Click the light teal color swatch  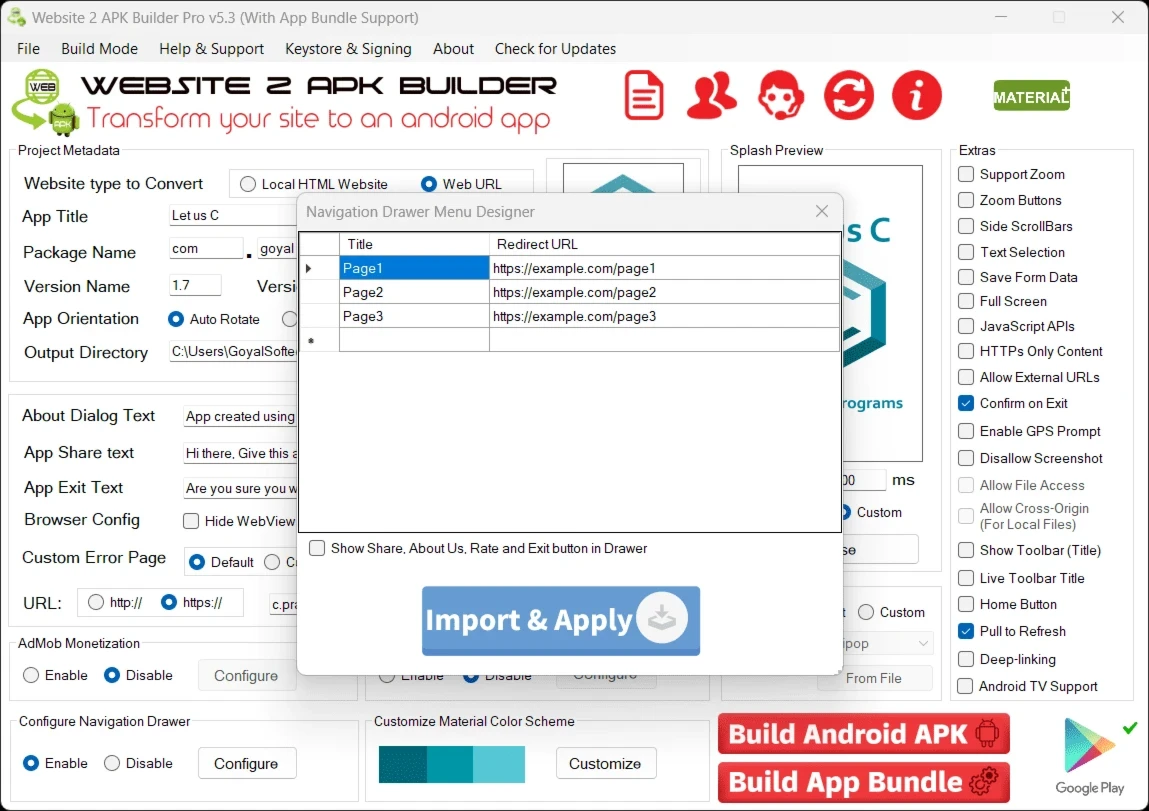pyautogui.click(x=499, y=764)
